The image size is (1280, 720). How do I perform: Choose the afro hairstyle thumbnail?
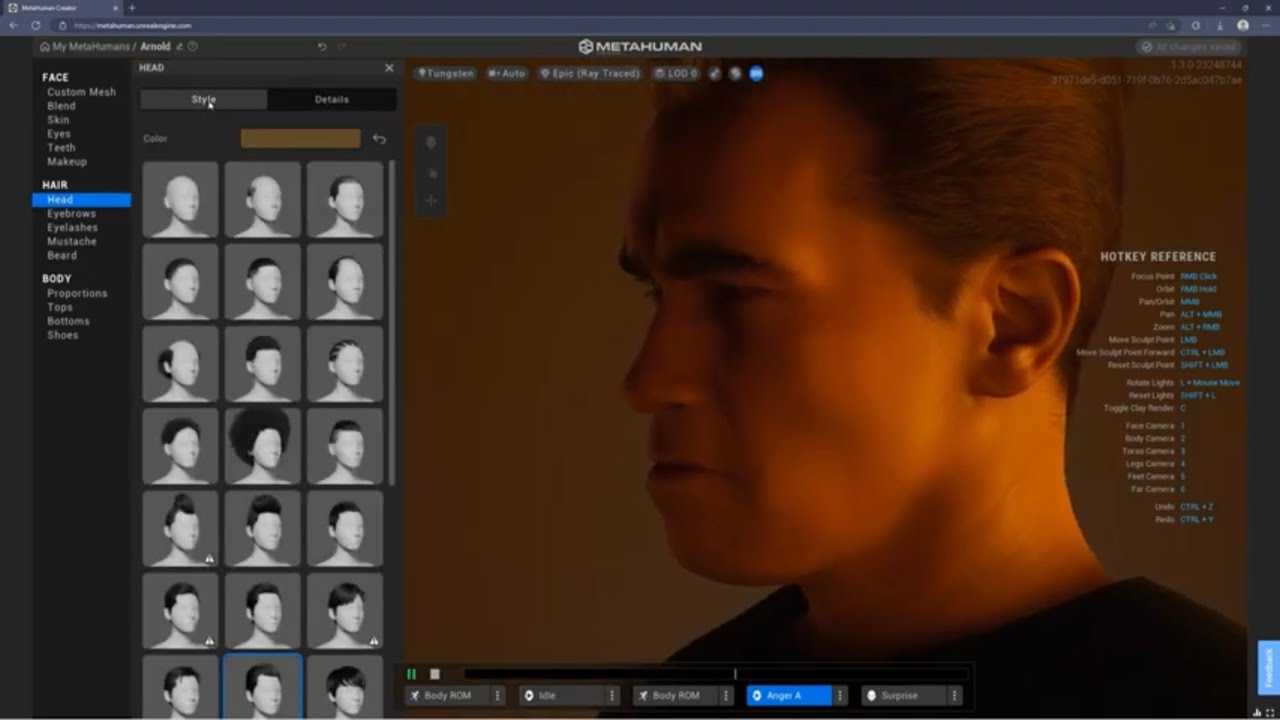(262, 446)
